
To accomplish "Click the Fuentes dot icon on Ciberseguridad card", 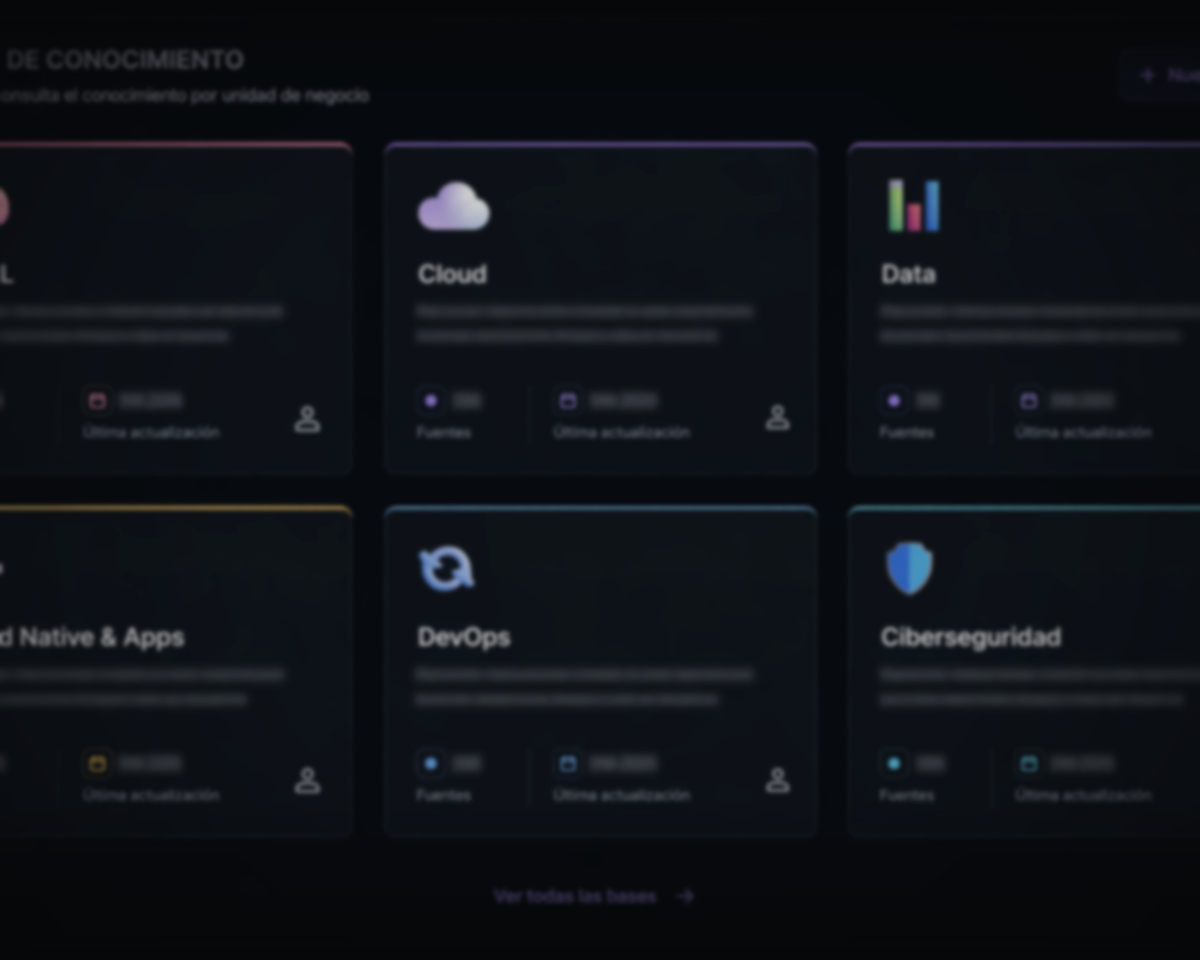I will pyautogui.click(x=894, y=764).
